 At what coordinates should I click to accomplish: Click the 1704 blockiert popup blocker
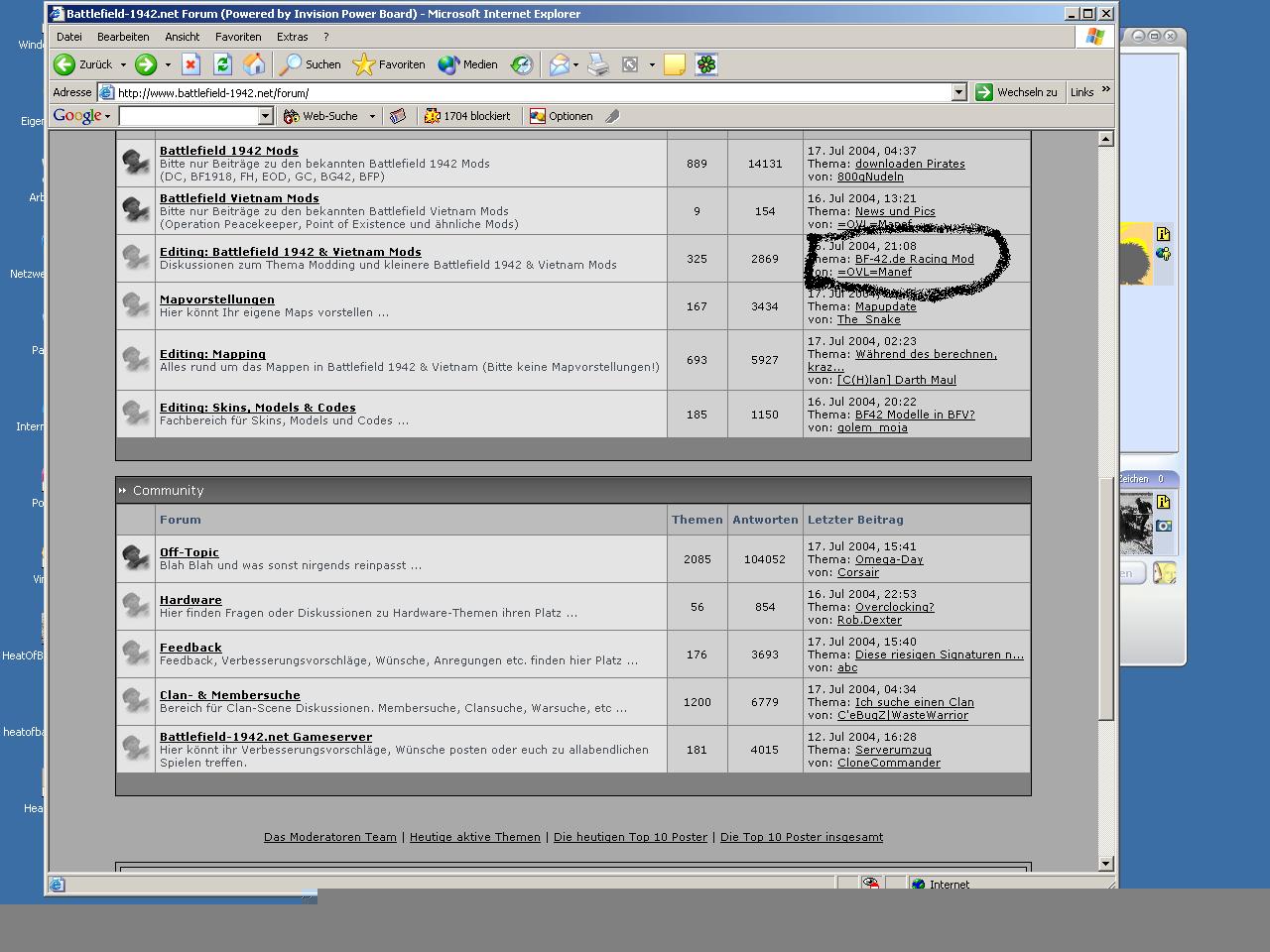(467, 116)
